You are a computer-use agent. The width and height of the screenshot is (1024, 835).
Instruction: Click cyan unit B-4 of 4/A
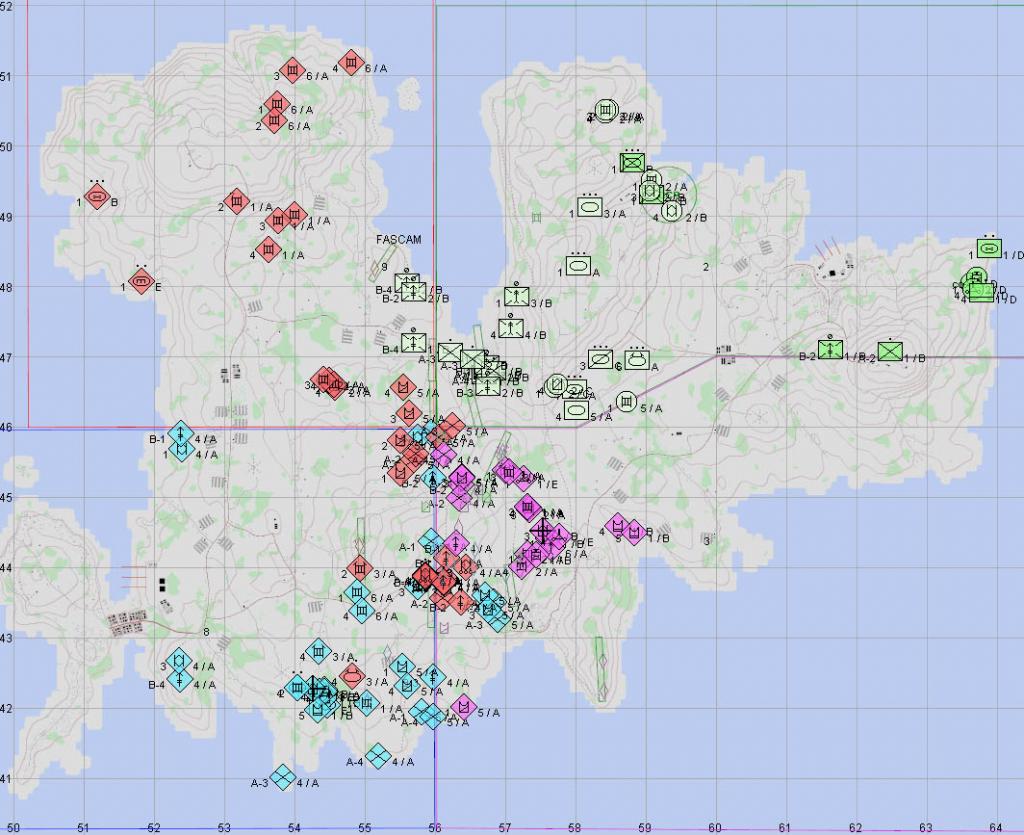pos(179,680)
